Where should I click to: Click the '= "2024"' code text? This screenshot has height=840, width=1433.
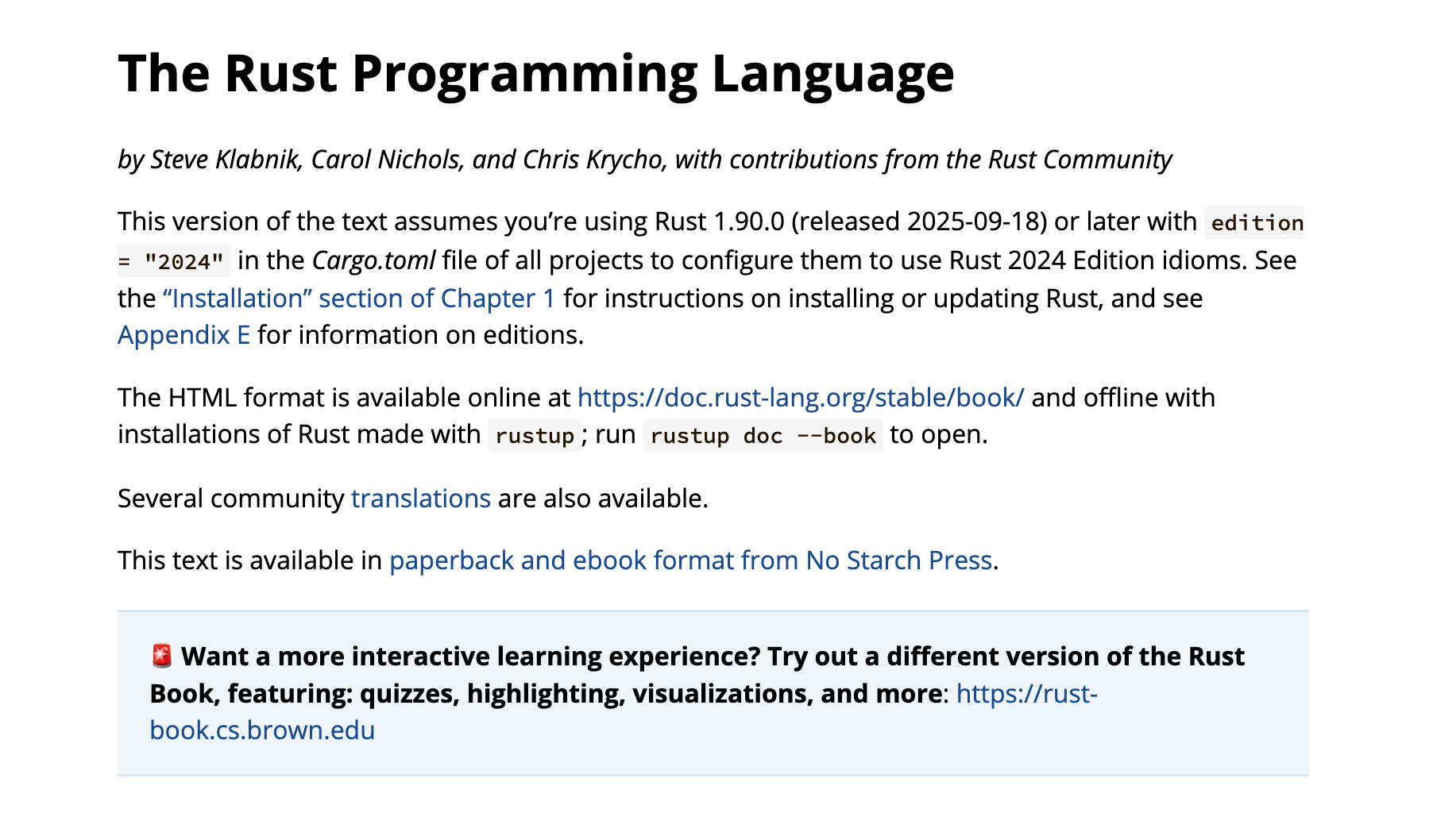point(174,261)
